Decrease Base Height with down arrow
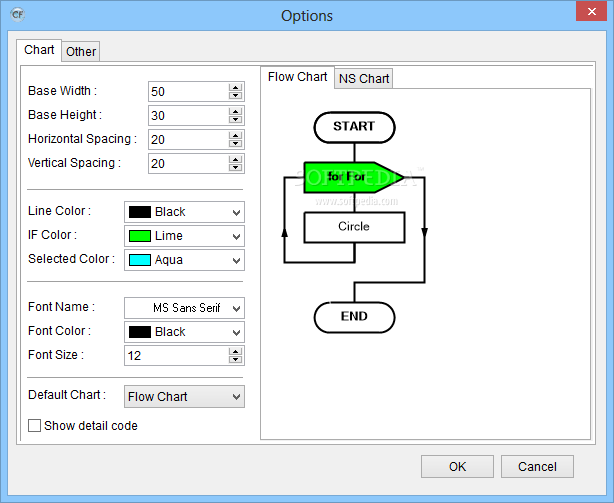Viewport: 614px width, 503px height. (x=235, y=119)
